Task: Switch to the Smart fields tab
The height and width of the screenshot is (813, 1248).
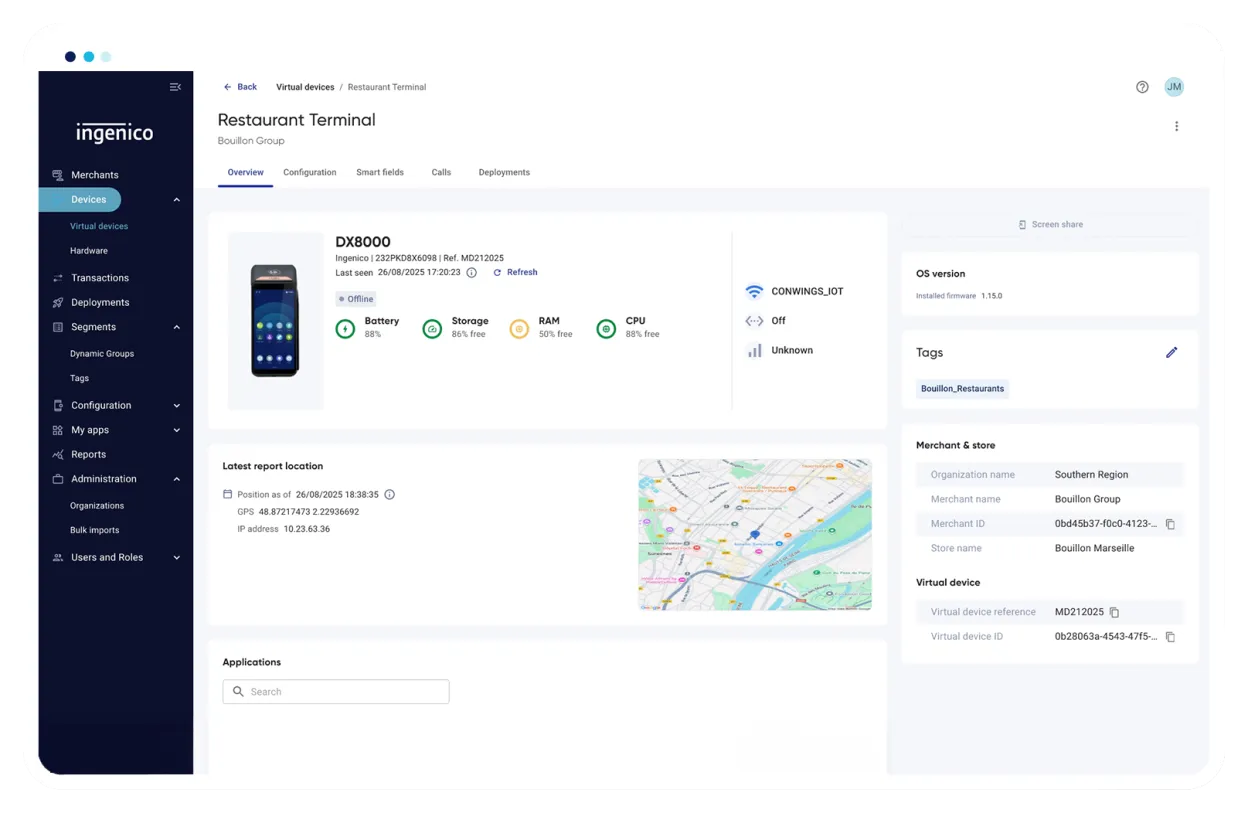Action: click(x=380, y=172)
